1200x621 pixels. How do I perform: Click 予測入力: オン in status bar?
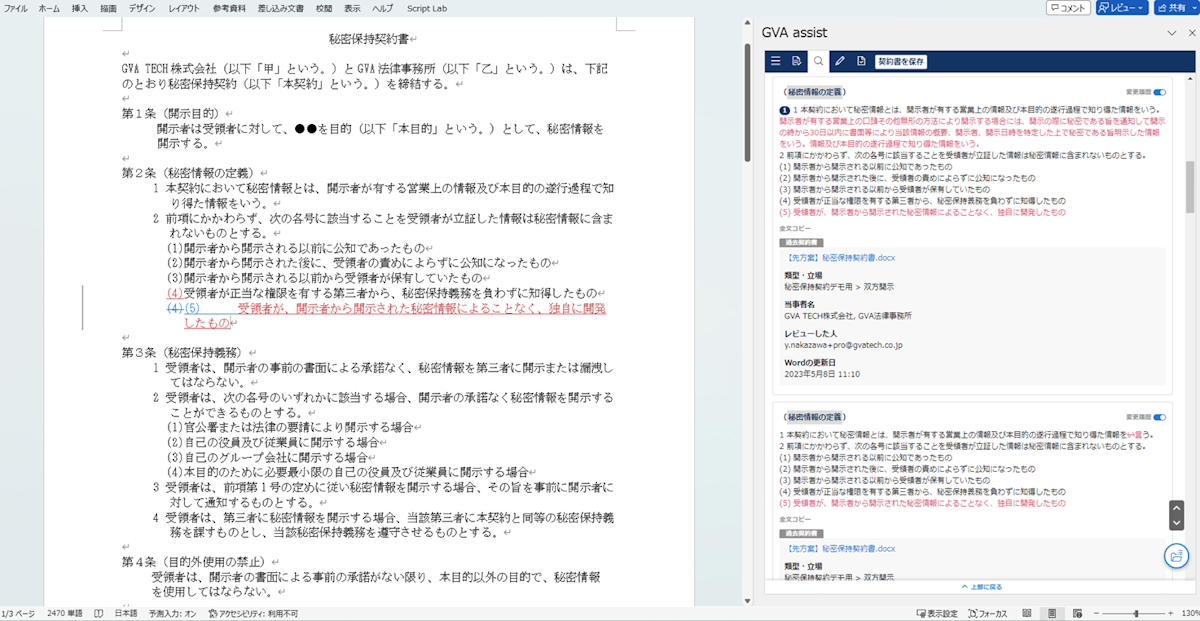[x=172, y=613]
